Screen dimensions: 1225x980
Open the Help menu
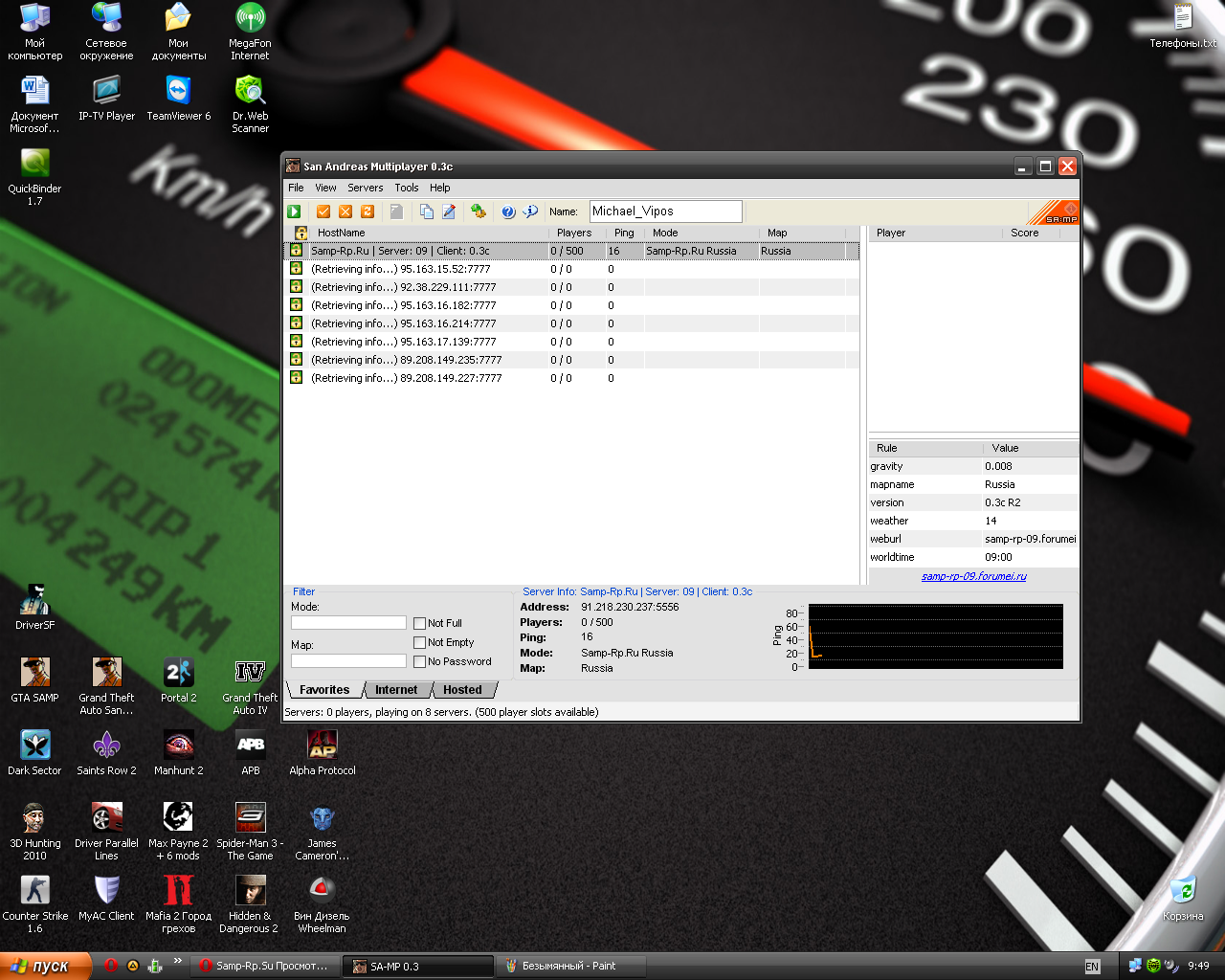click(439, 188)
